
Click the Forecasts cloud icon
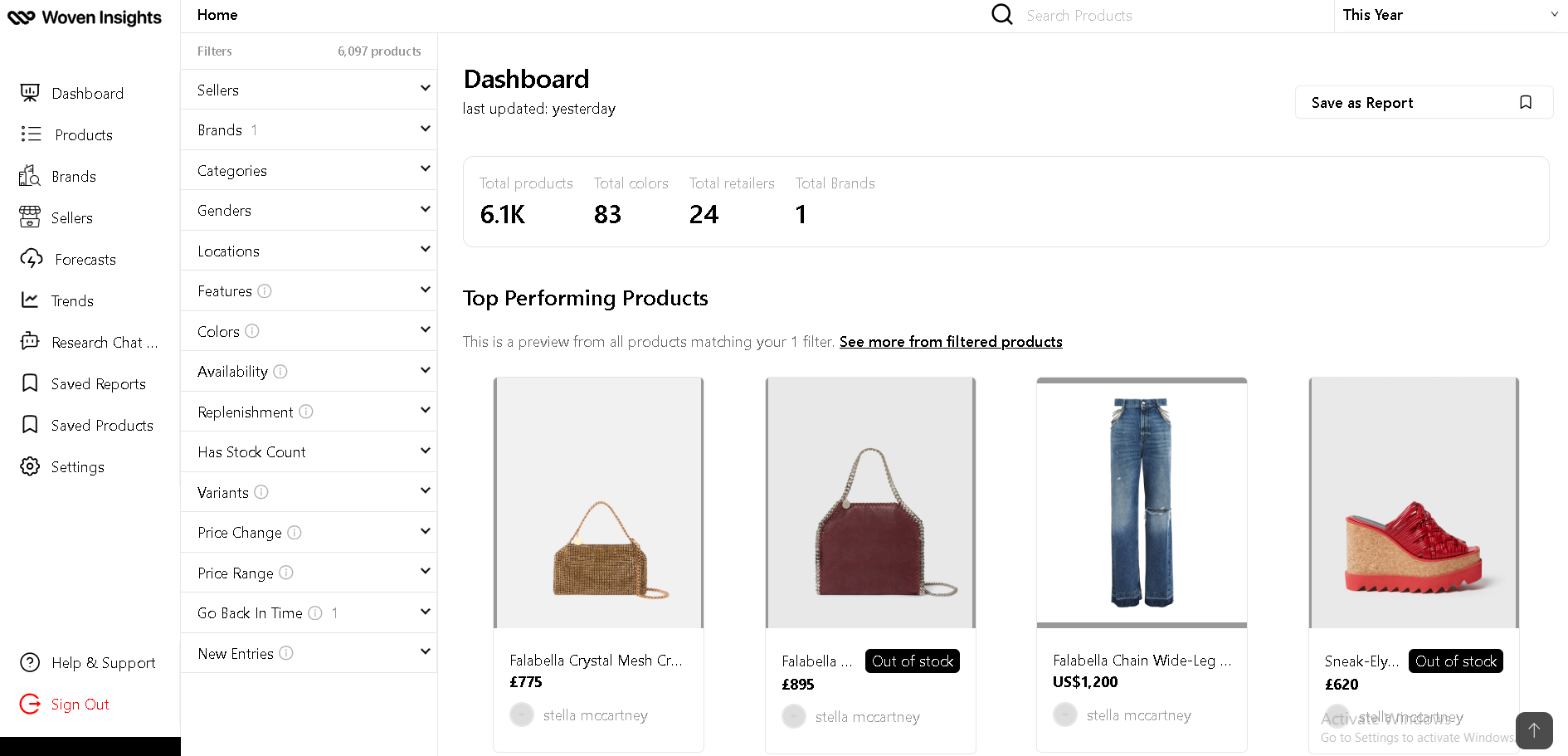point(32,259)
